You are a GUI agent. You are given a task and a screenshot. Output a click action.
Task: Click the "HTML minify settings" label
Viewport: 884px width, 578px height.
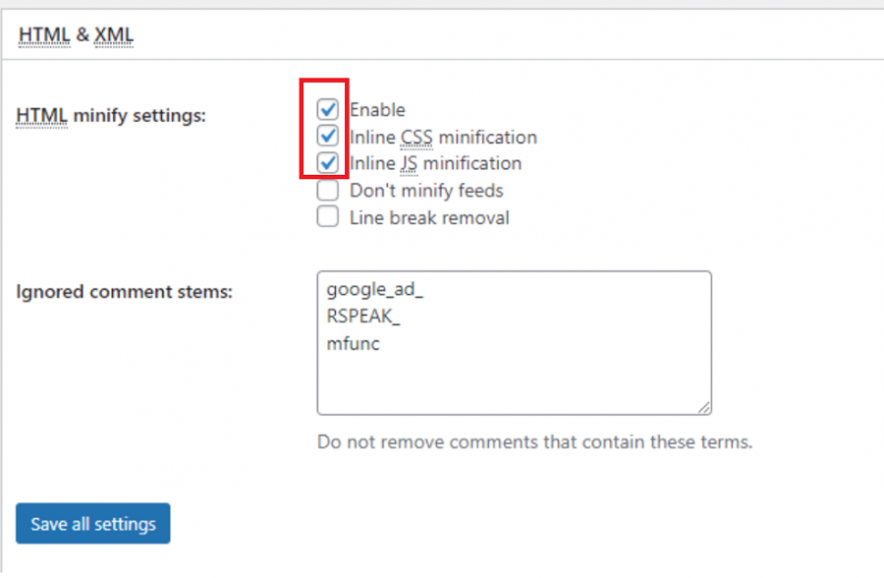coord(110,116)
